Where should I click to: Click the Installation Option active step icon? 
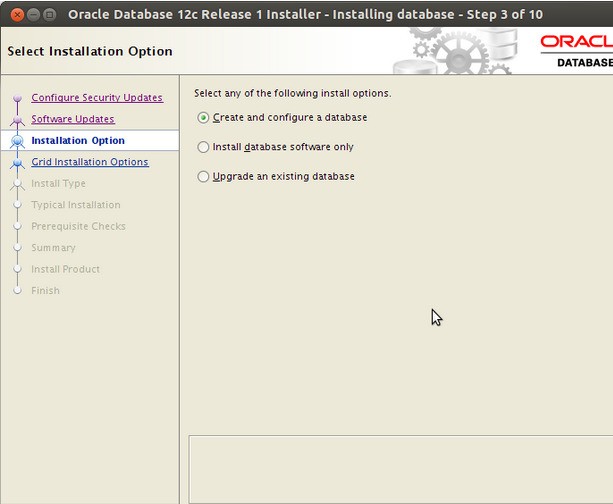17,140
